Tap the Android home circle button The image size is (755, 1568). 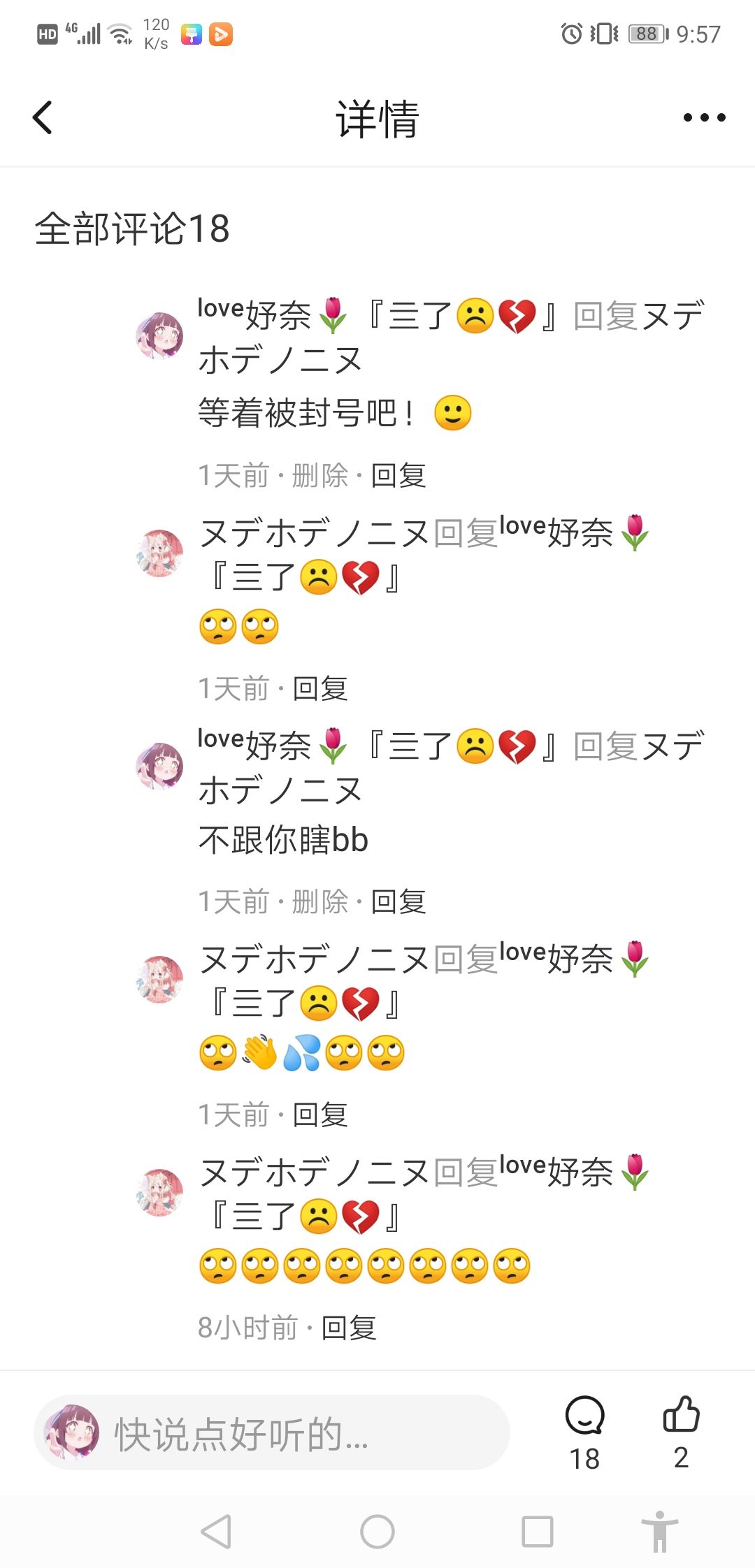pos(377,1532)
